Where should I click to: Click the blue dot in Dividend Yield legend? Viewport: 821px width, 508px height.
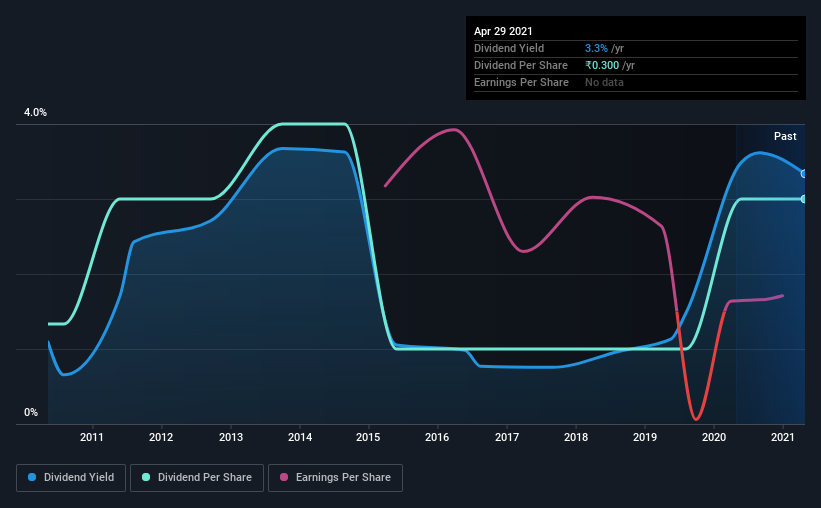[32, 477]
